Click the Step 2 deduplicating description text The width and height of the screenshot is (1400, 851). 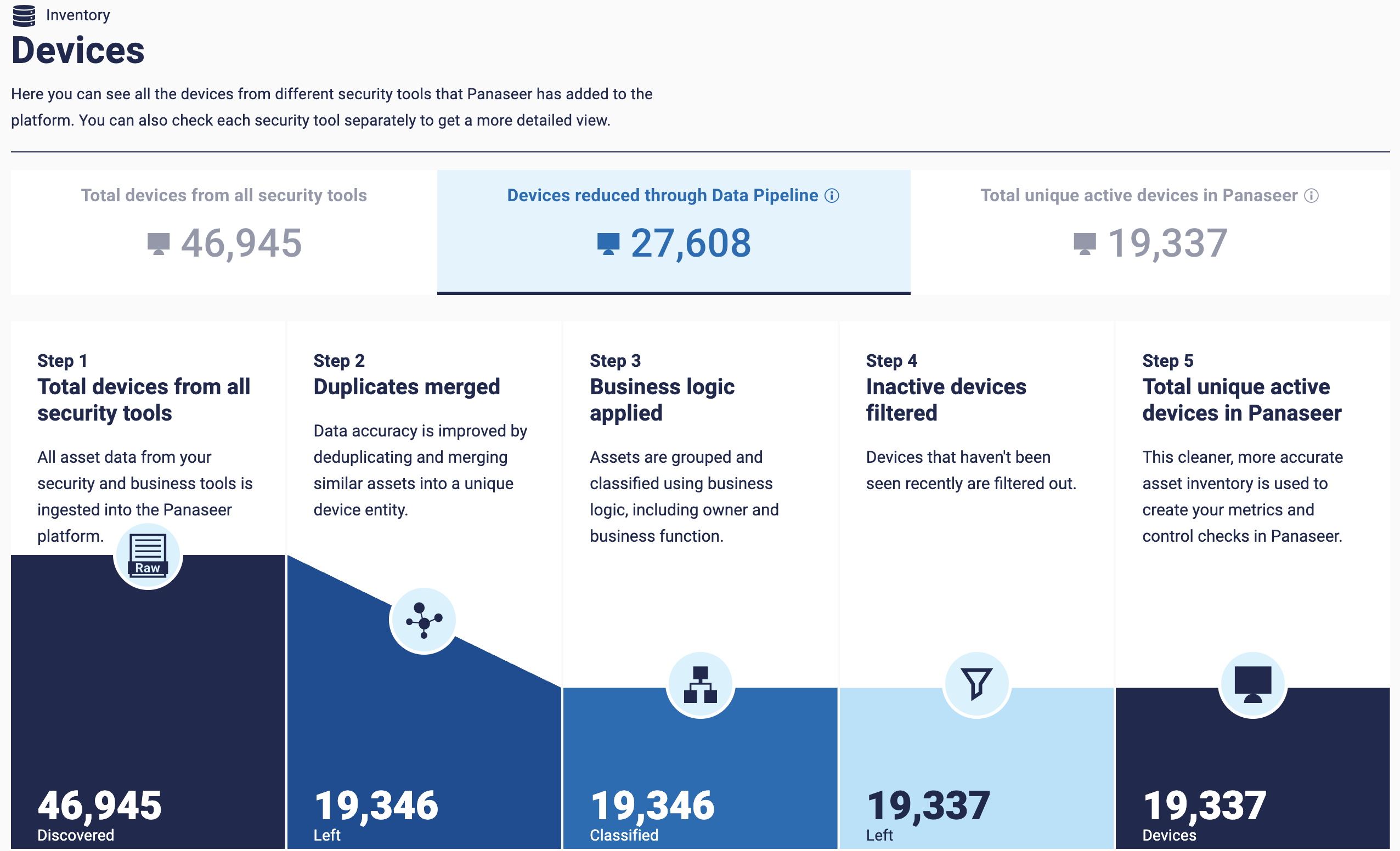coord(420,470)
